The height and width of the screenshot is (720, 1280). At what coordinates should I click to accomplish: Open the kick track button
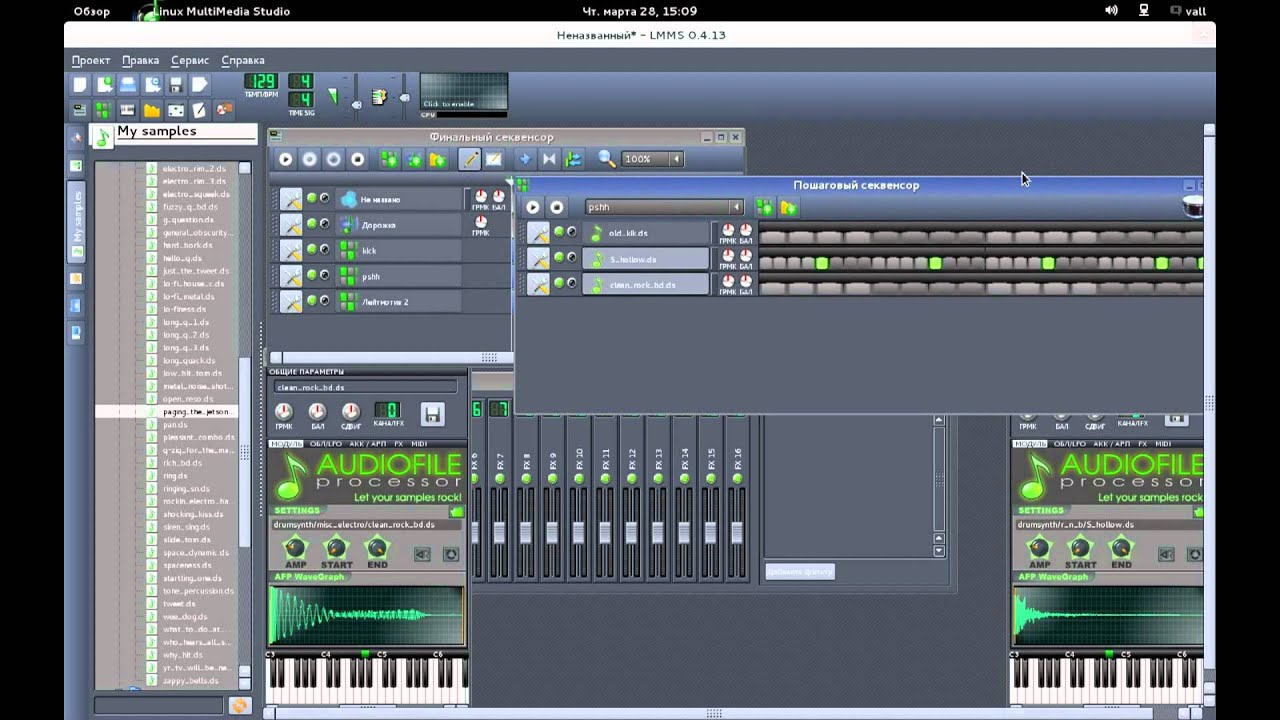(x=399, y=250)
